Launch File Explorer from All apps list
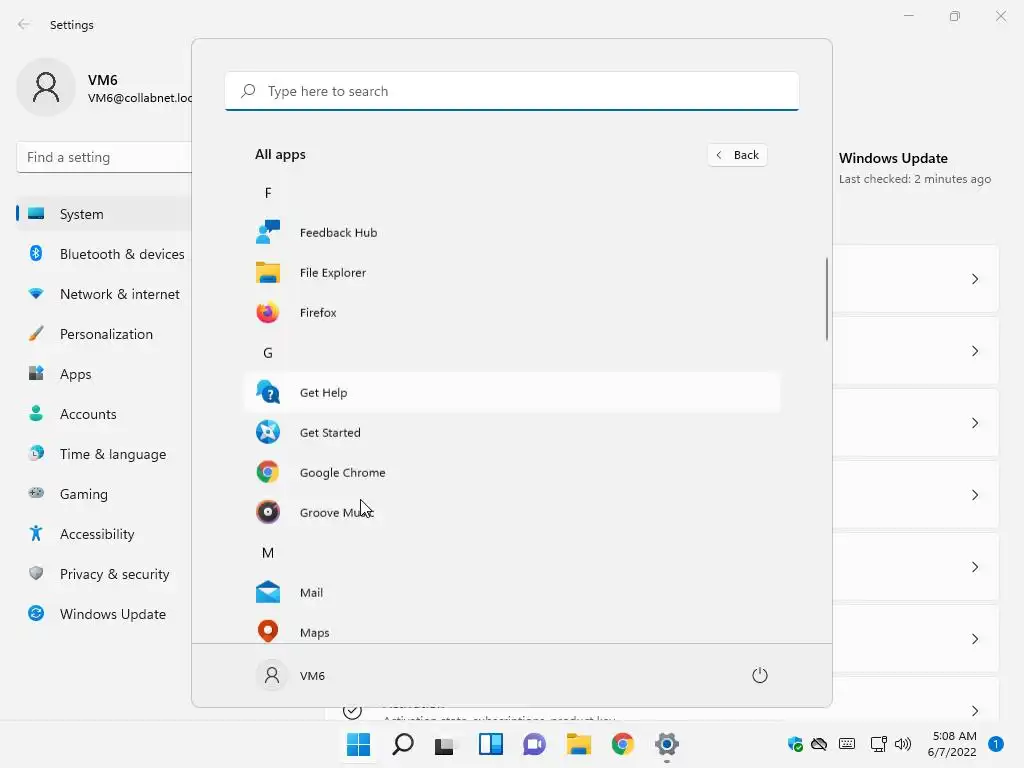The width and height of the screenshot is (1024, 768). pos(512,272)
